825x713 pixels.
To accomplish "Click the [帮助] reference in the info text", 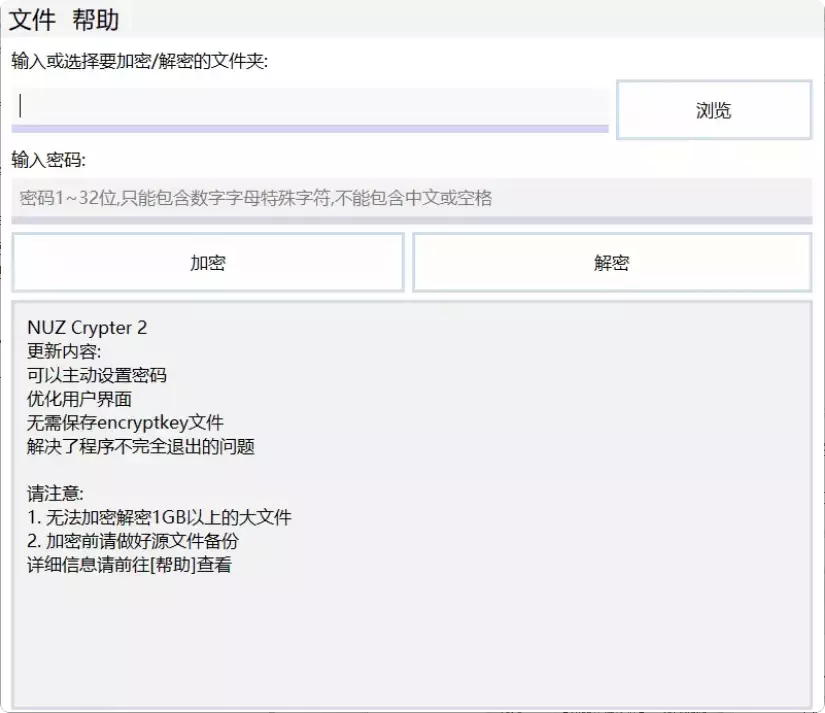I will (170, 565).
